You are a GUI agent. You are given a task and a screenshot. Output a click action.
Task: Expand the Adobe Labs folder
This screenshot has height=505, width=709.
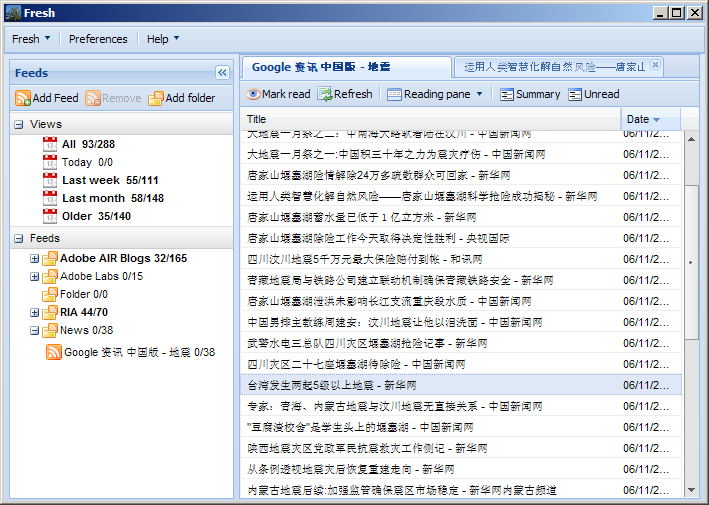34,276
